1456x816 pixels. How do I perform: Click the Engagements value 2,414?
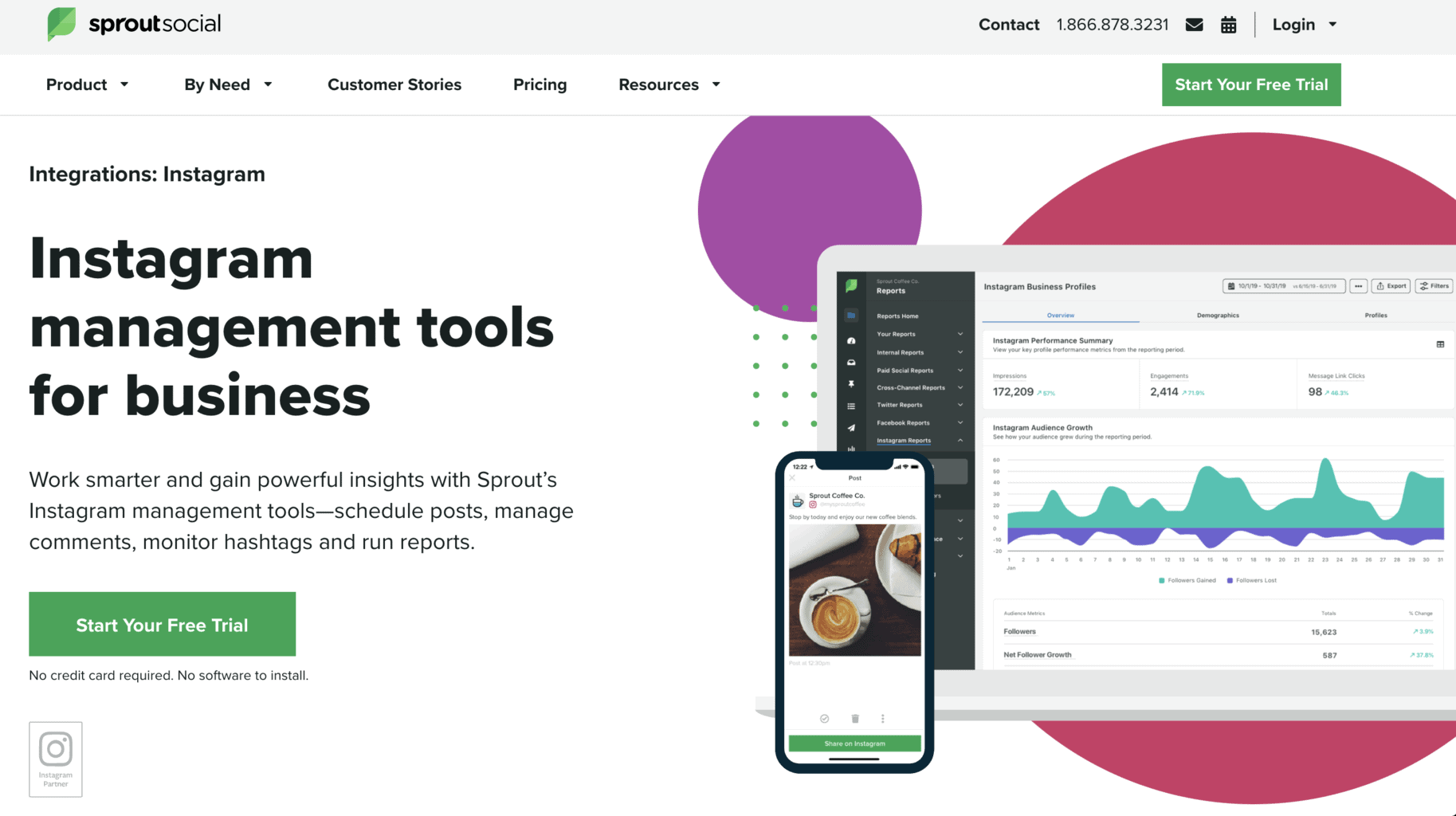(1164, 392)
